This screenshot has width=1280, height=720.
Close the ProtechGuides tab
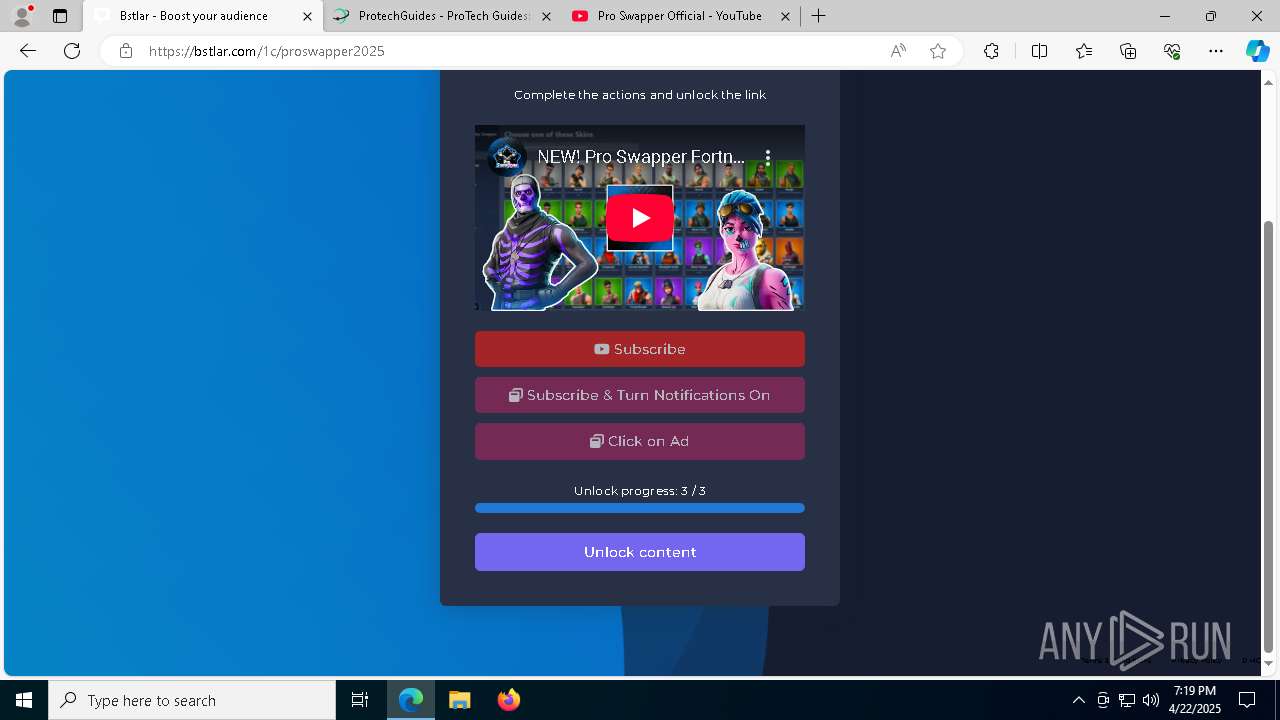point(546,16)
